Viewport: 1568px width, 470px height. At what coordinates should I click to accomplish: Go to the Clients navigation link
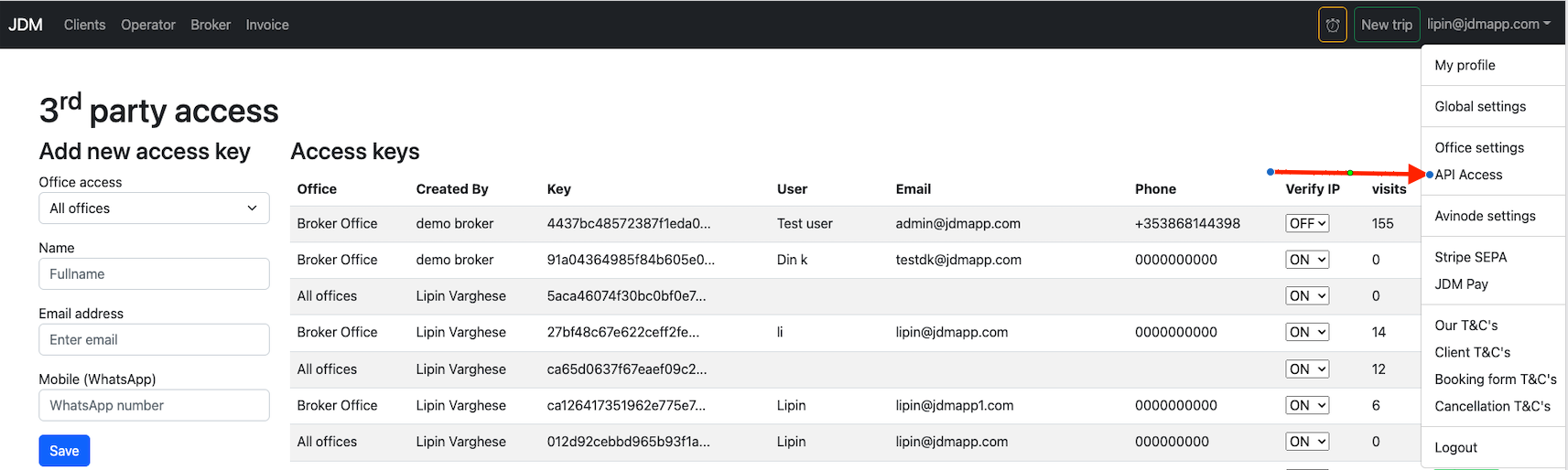pyautogui.click(x=84, y=25)
